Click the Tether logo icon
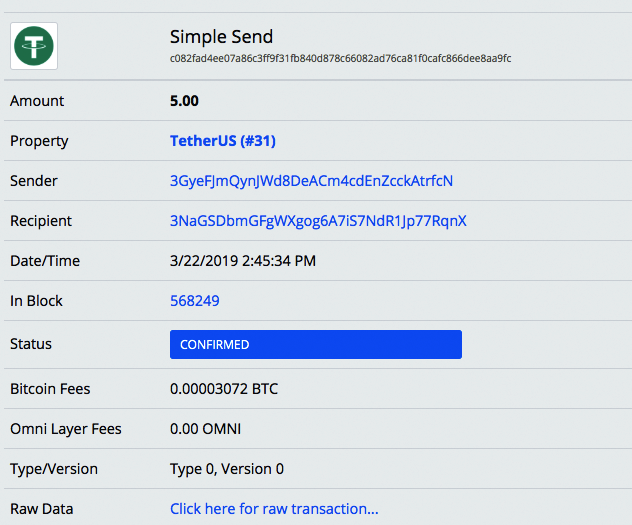The width and height of the screenshot is (632, 525). point(34,46)
